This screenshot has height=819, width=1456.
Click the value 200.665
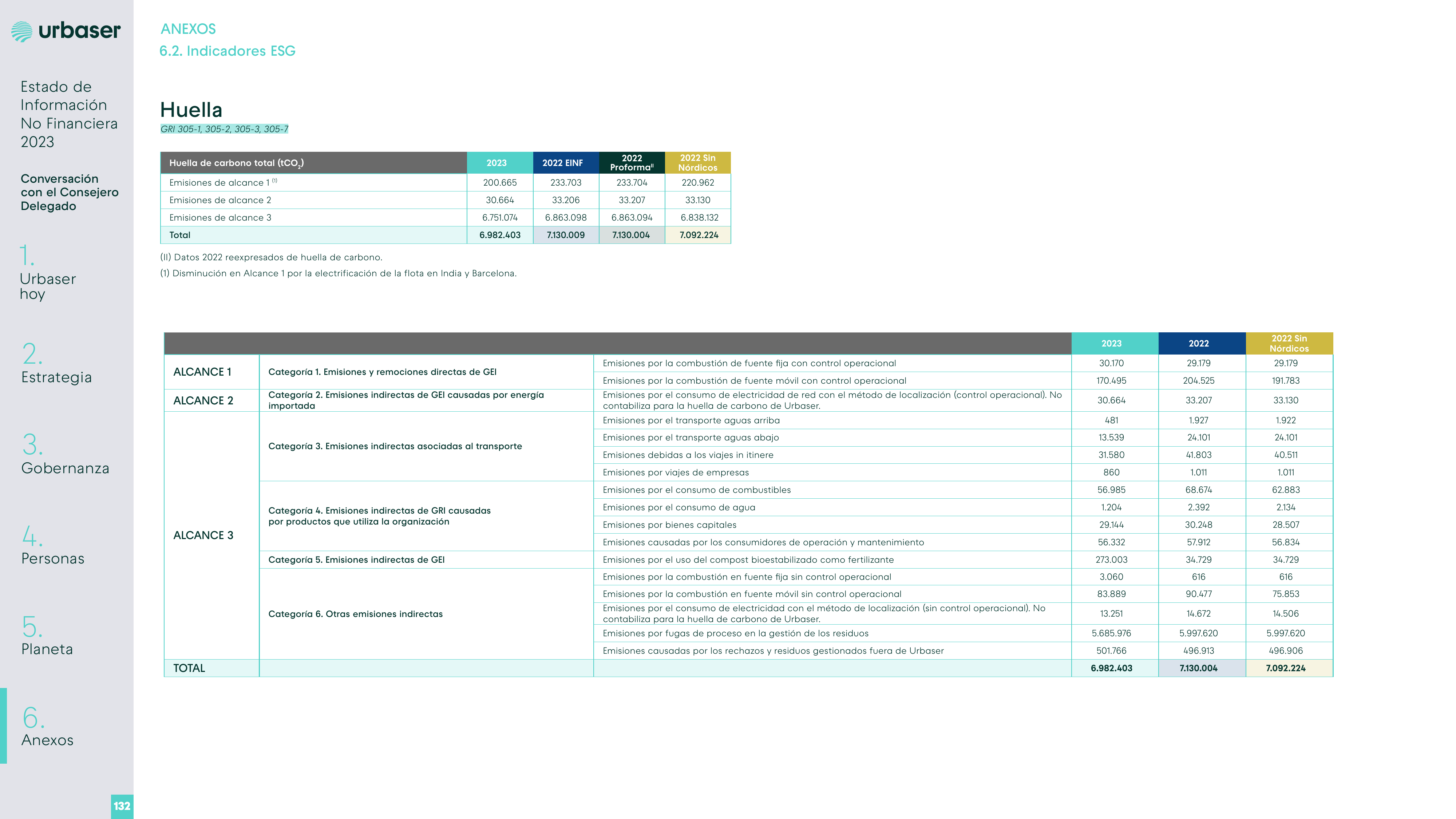point(500,183)
